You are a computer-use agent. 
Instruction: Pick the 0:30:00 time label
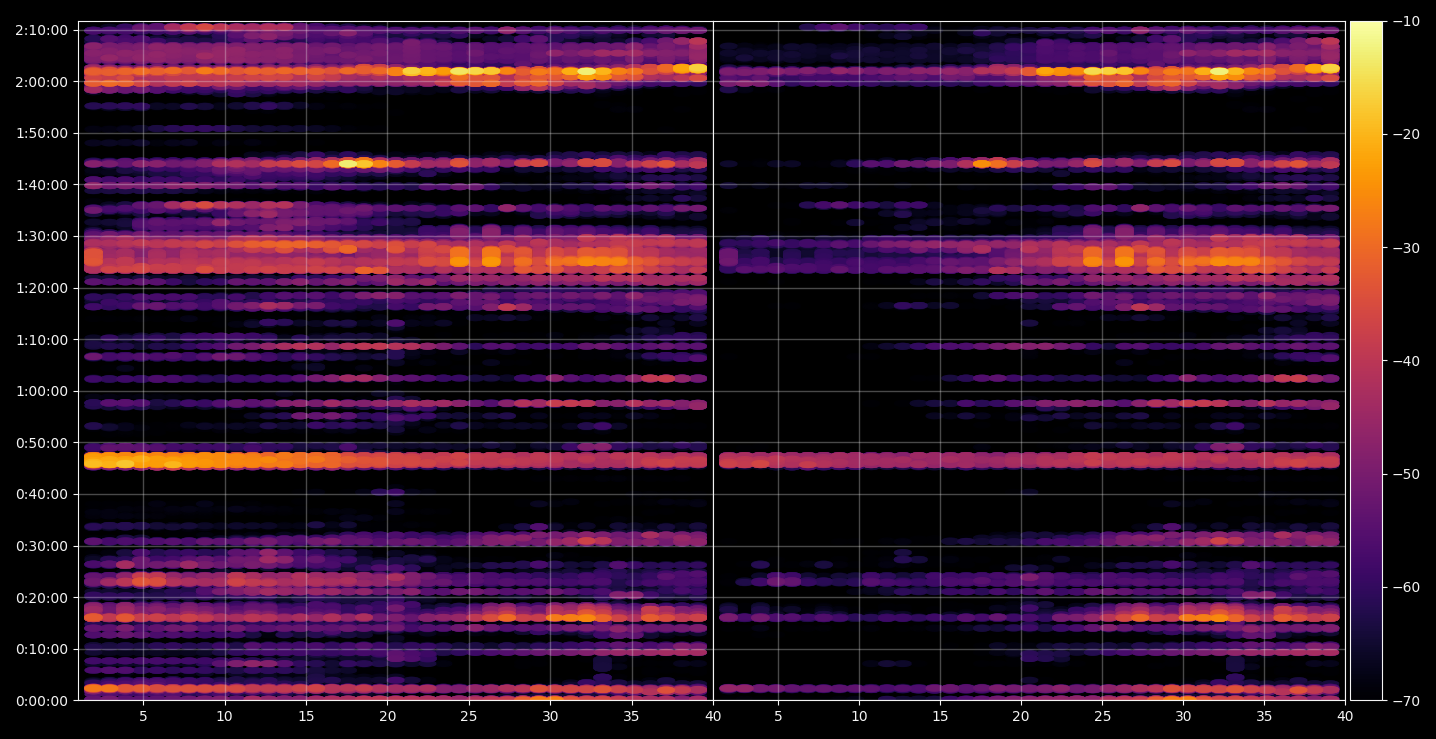pos(41,546)
